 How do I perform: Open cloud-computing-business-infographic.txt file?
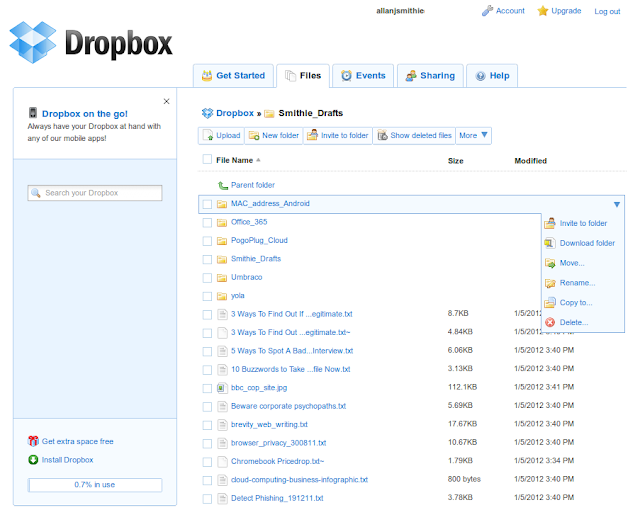[299, 480]
